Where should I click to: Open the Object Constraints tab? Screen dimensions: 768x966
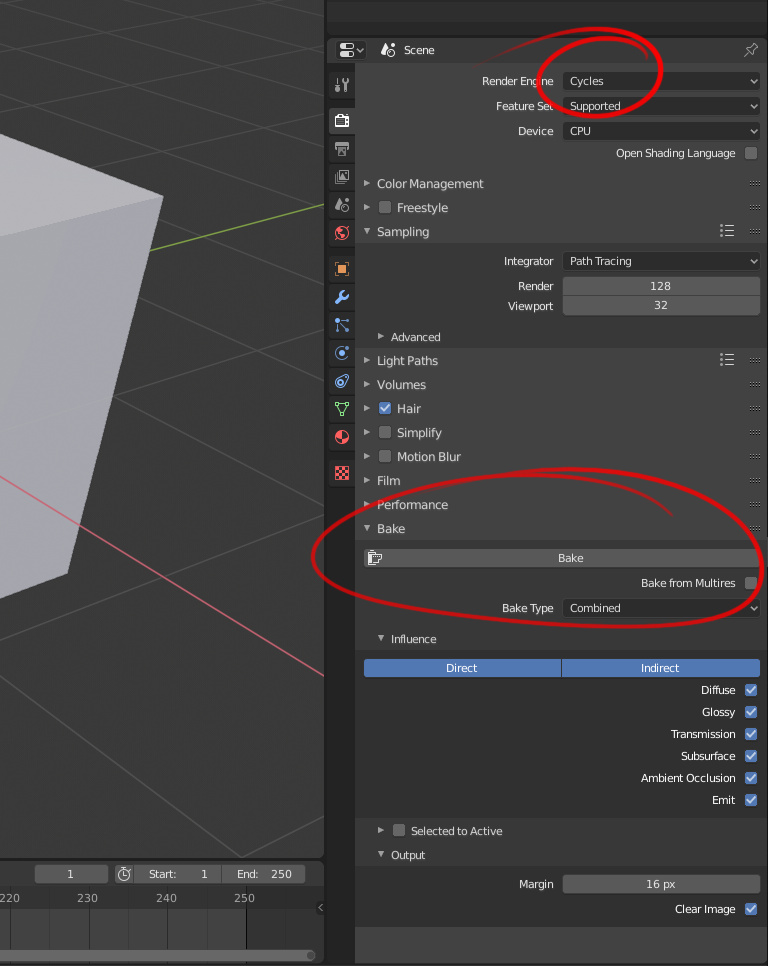[342, 381]
